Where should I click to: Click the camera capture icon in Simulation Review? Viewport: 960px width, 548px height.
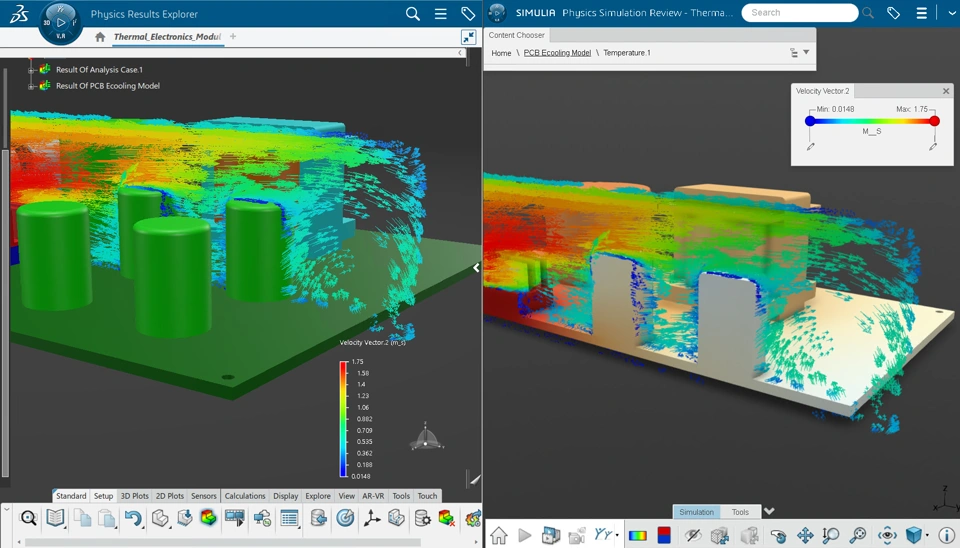click(x=577, y=535)
